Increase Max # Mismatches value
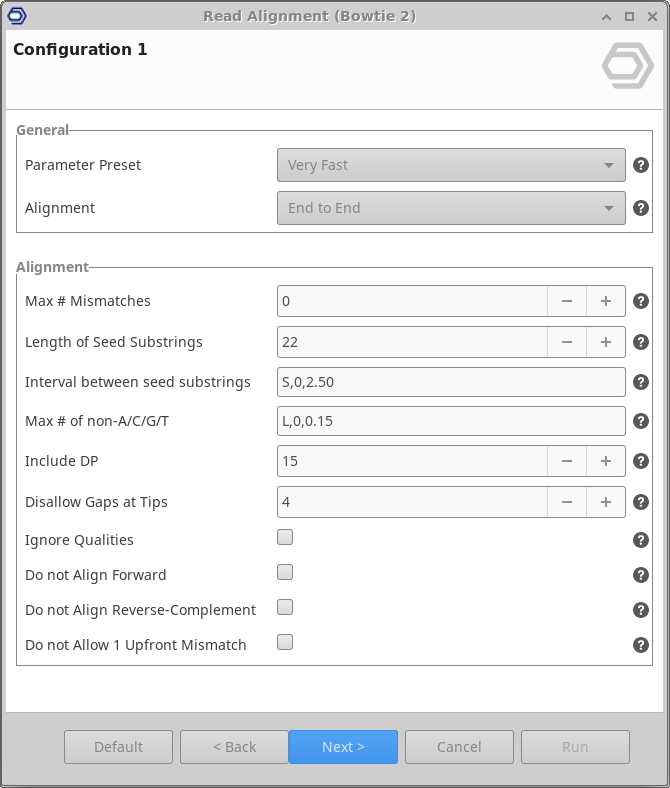 [605, 301]
